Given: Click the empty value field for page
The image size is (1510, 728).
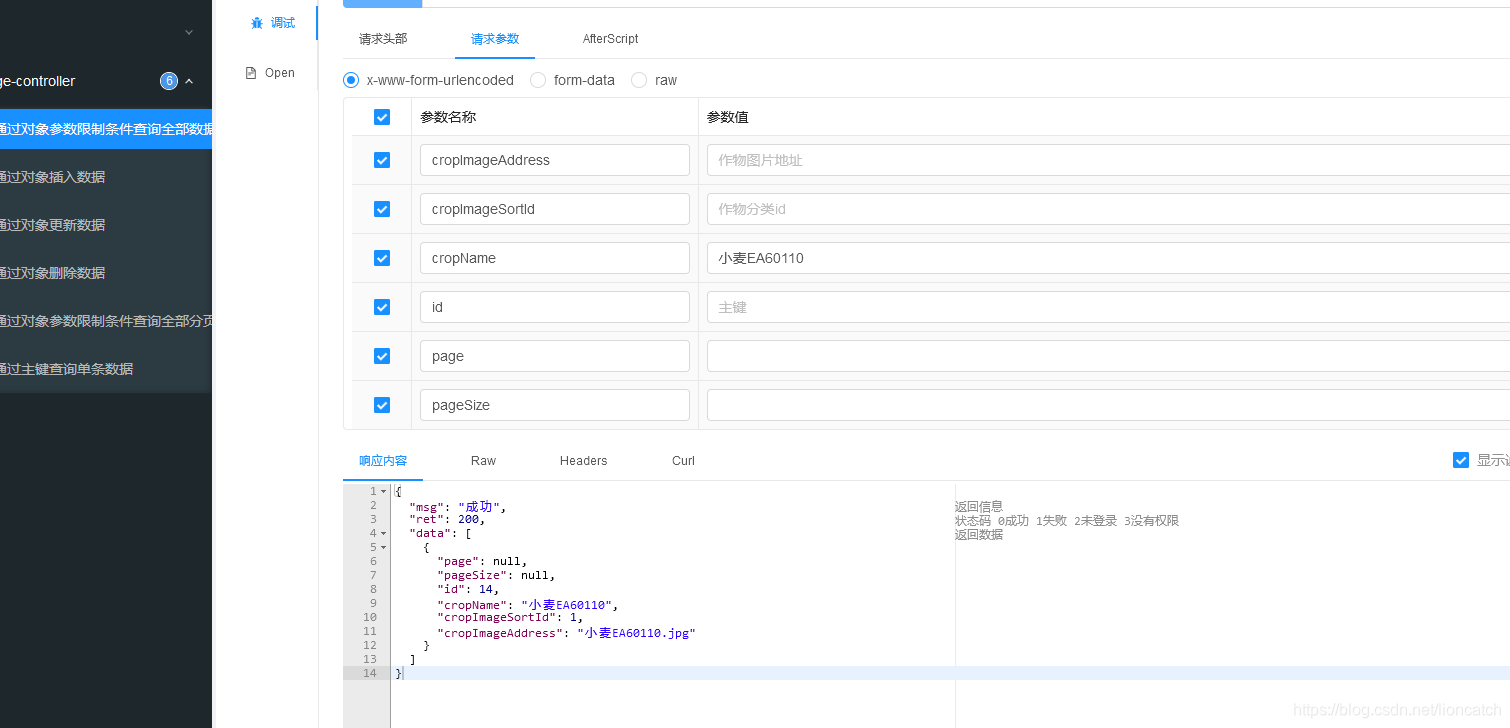Looking at the screenshot, I should pos(1108,356).
